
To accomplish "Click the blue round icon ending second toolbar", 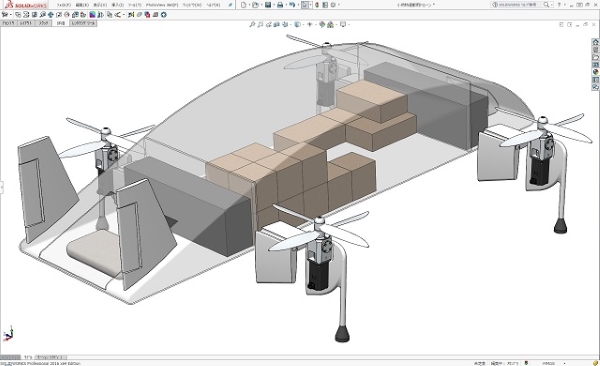I will (x=163, y=15).
